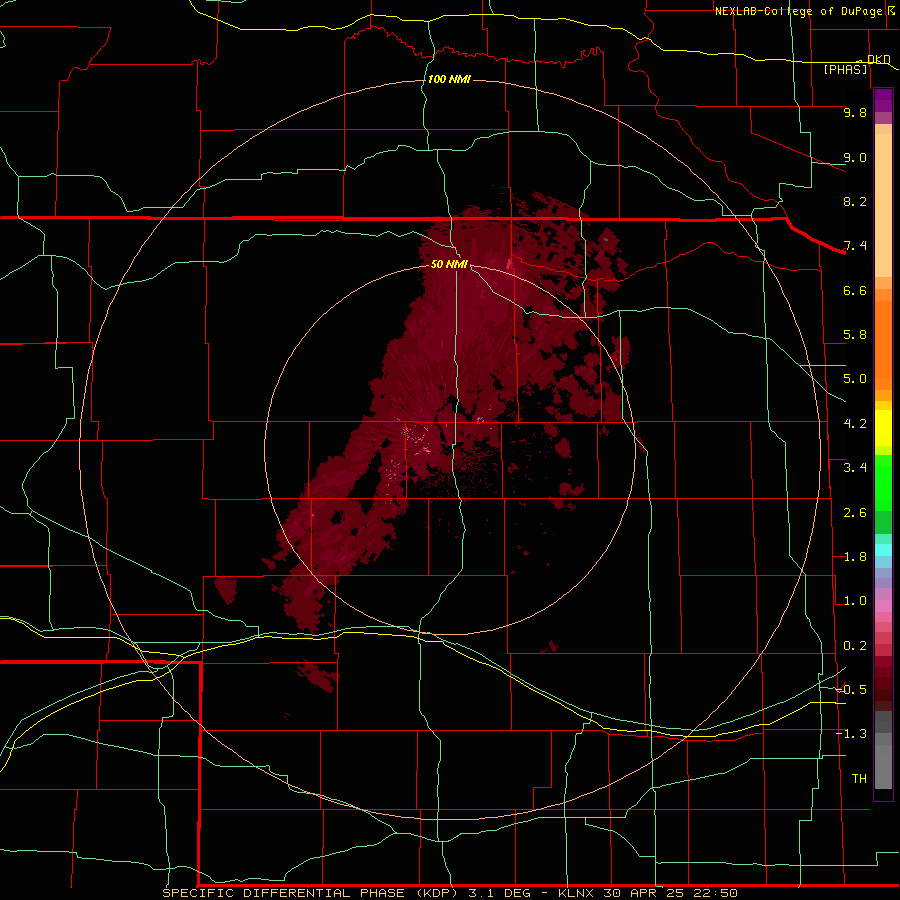
Task: Click the [PHAS] label above color bar
Action: pyautogui.click(x=845, y=69)
